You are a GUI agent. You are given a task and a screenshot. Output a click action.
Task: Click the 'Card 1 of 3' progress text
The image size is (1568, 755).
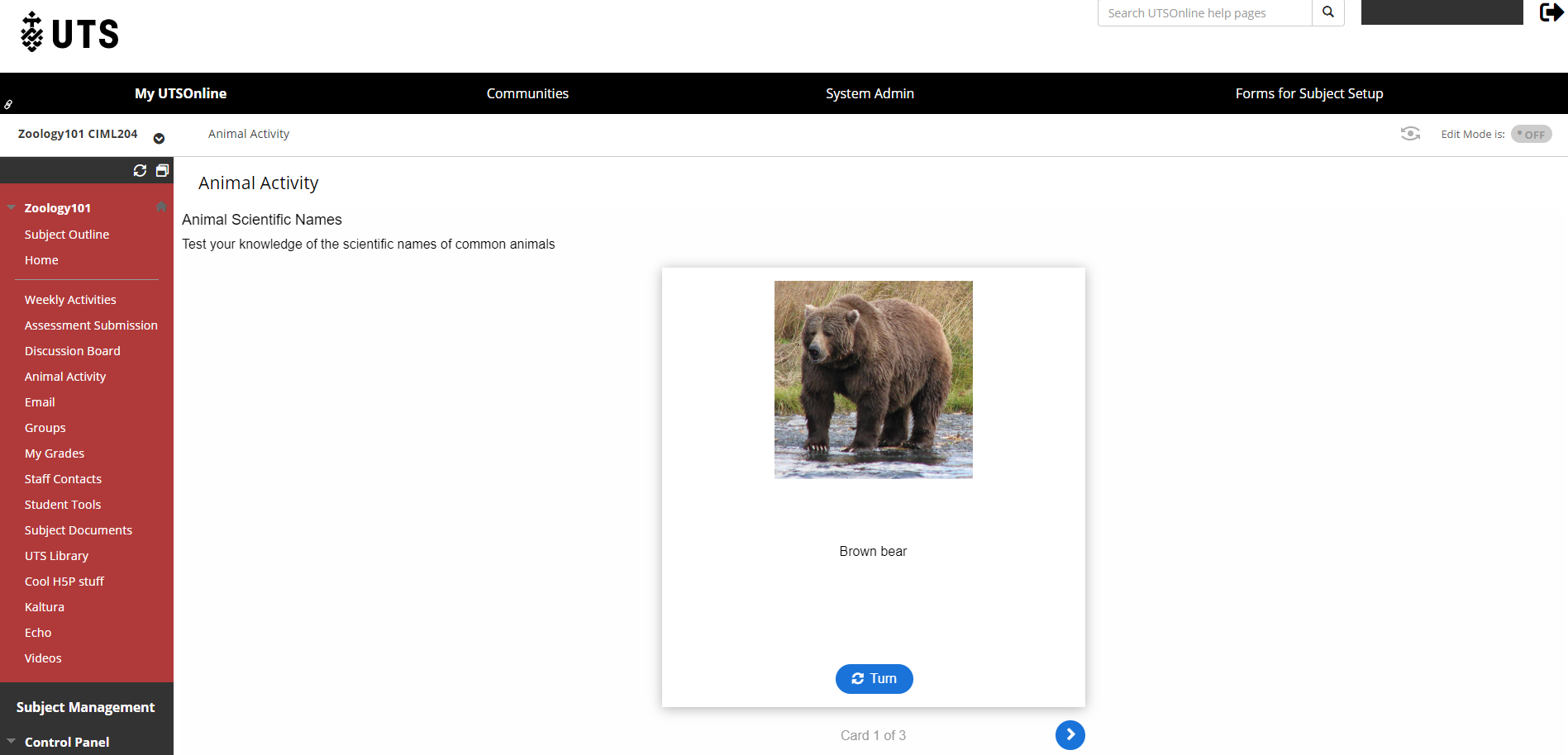click(873, 735)
